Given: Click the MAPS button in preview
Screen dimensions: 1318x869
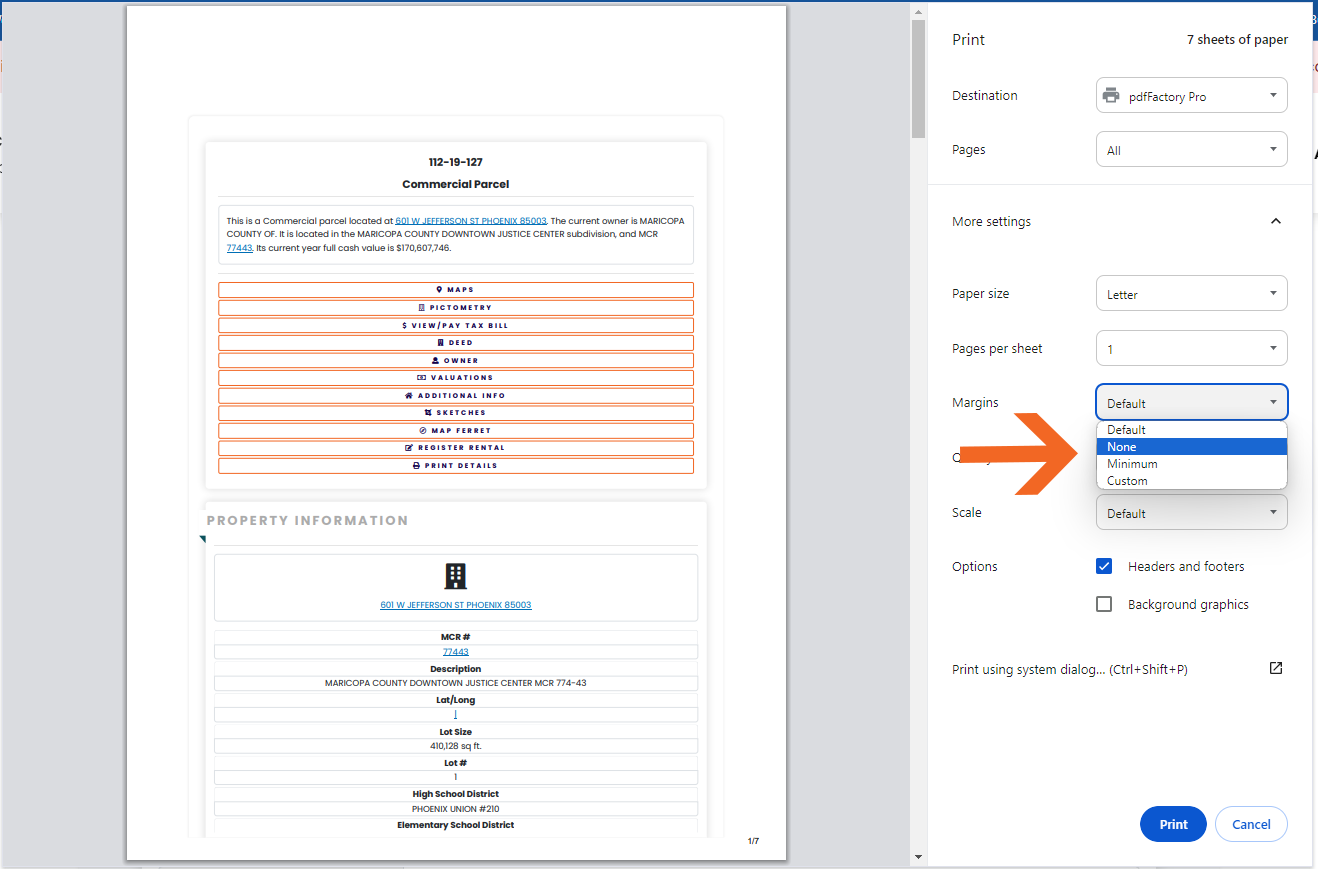Looking at the screenshot, I should [456, 290].
